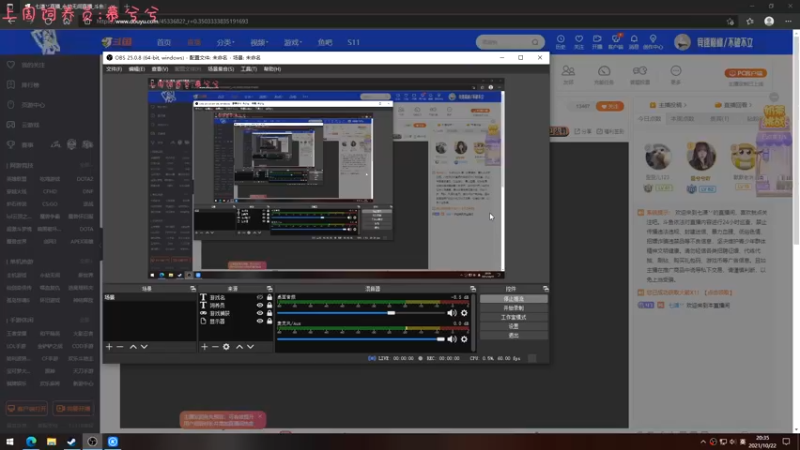The image size is (800, 450).
Task: Expand the 游戏 dropdown in Douyu navigation
Action: [x=292, y=43]
